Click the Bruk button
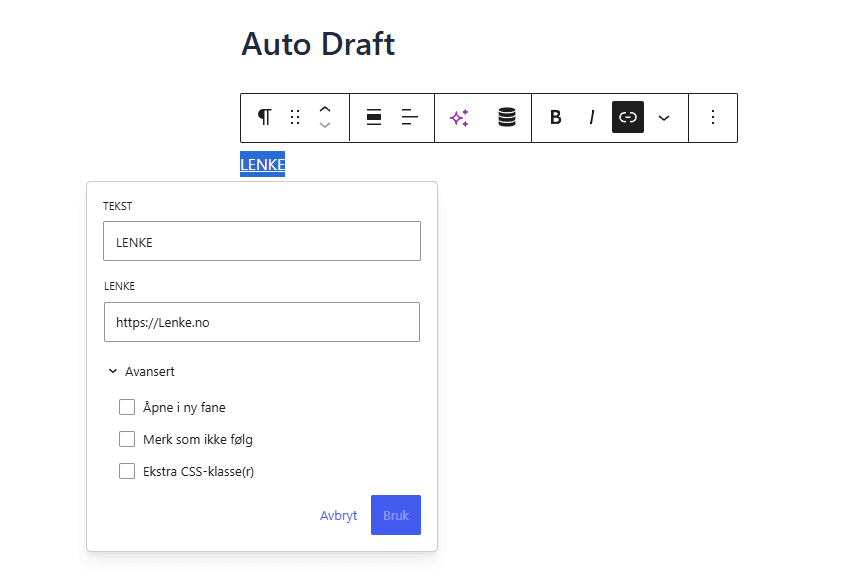This screenshot has width=848, height=583. (x=396, y=515)
